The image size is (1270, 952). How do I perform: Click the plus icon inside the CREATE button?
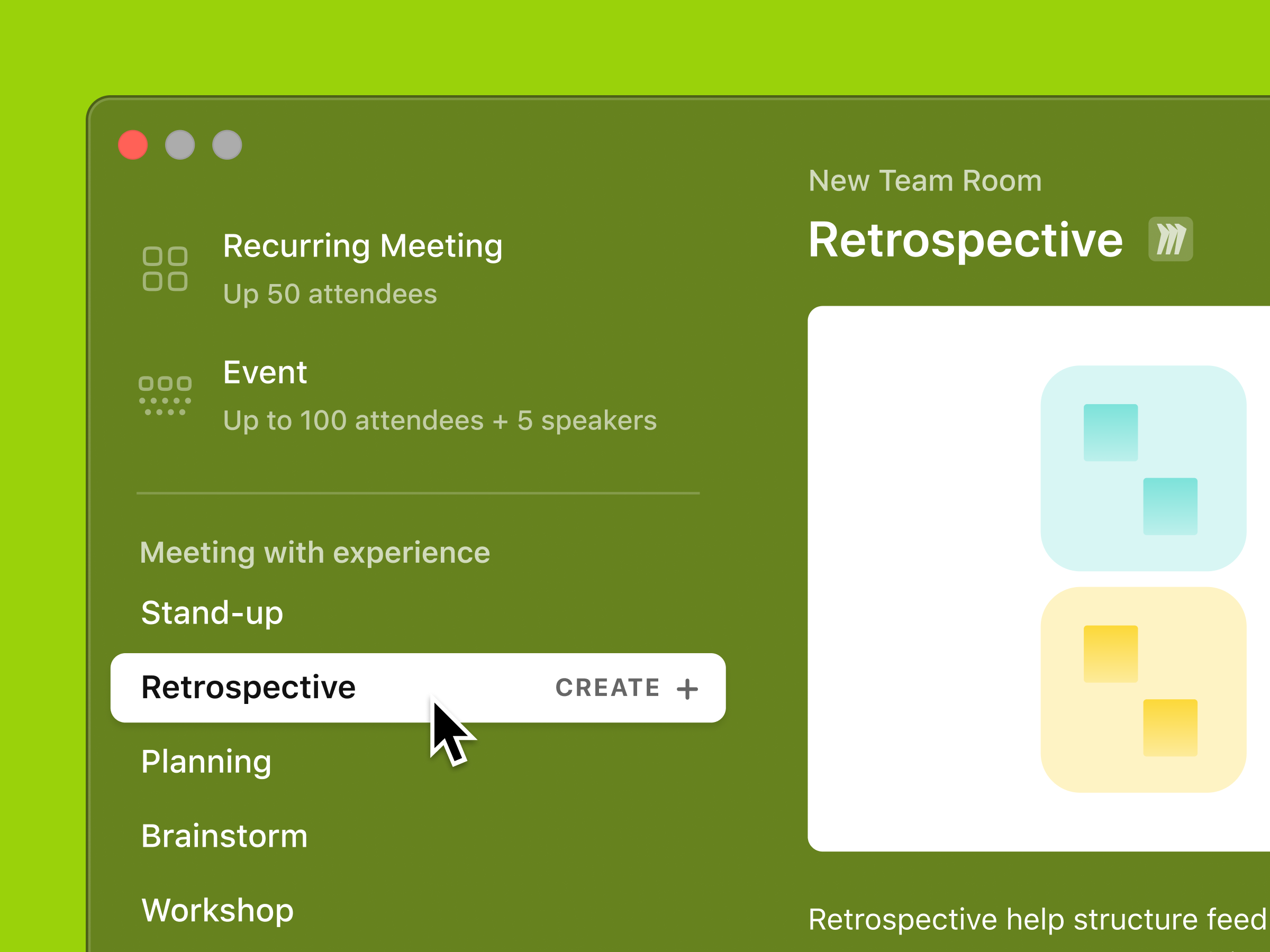687,688
